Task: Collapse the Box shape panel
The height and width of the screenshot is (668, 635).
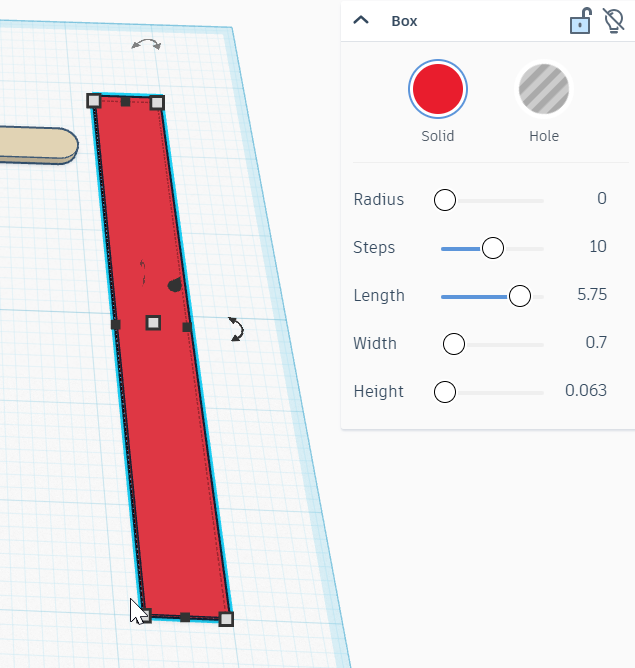Action: (362, 20)
